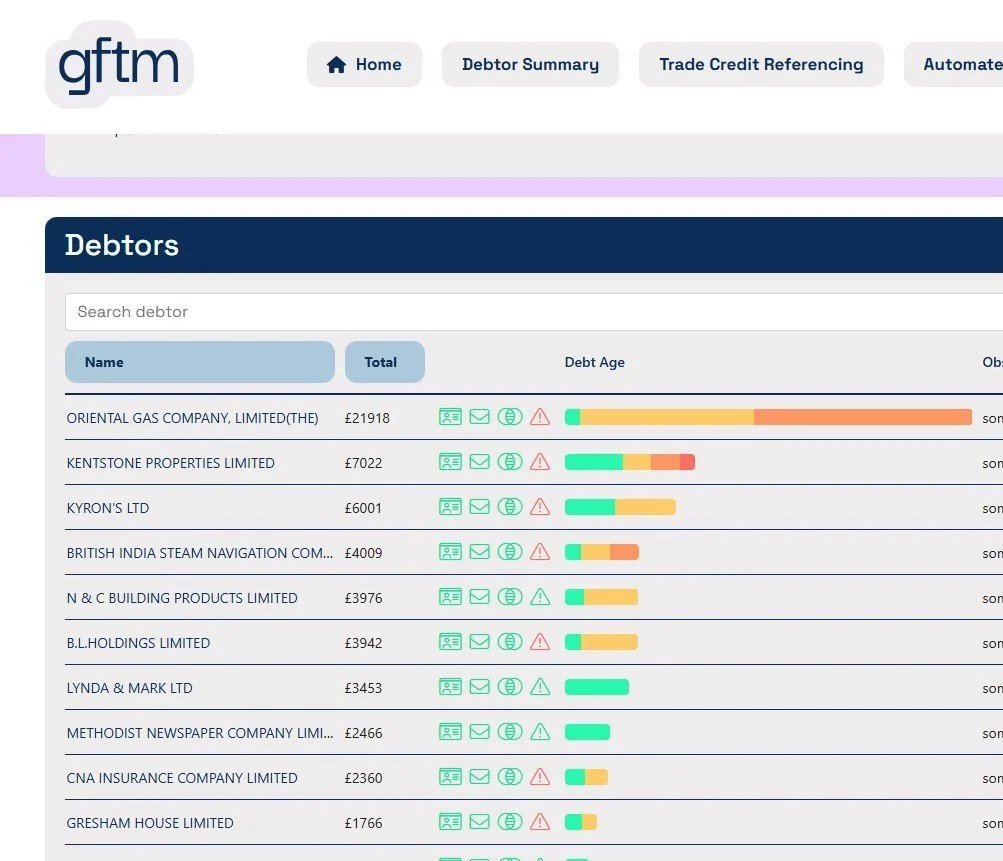The width and height of the screenshot is (1003, 861).
Task: Open contact card icon for Methodist Newspaper Company
Action: (x=450, y=732)
